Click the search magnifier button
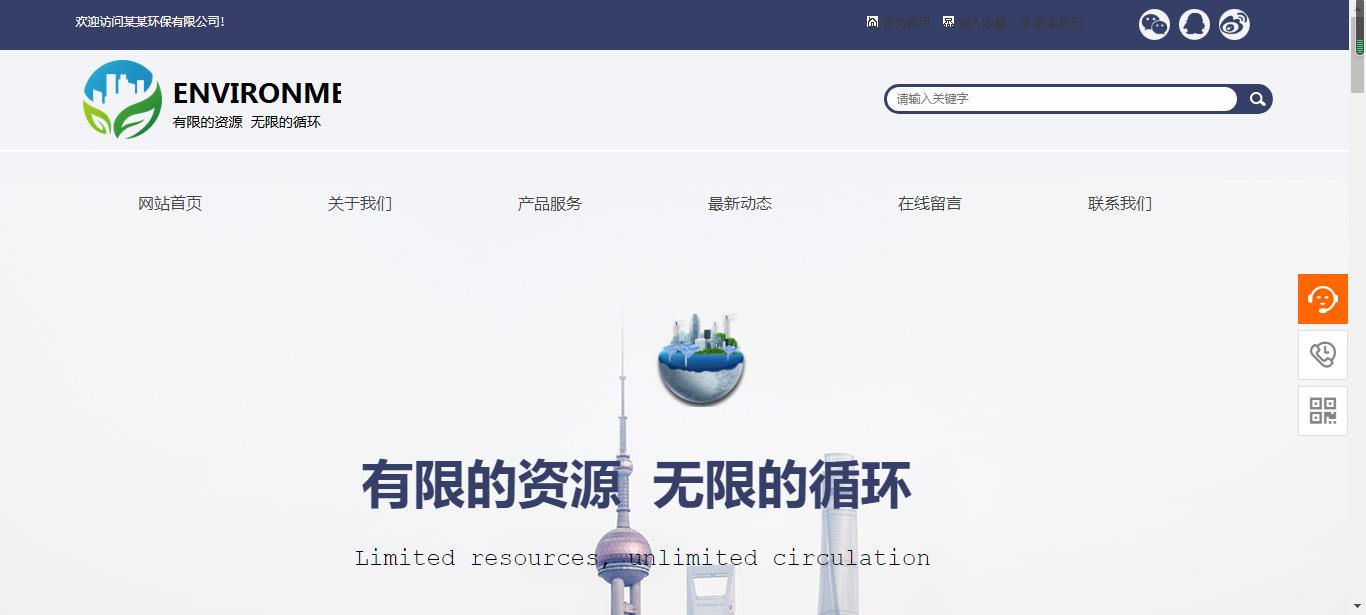This screenshot has height=615, width=1366. tap(1257, 99)
